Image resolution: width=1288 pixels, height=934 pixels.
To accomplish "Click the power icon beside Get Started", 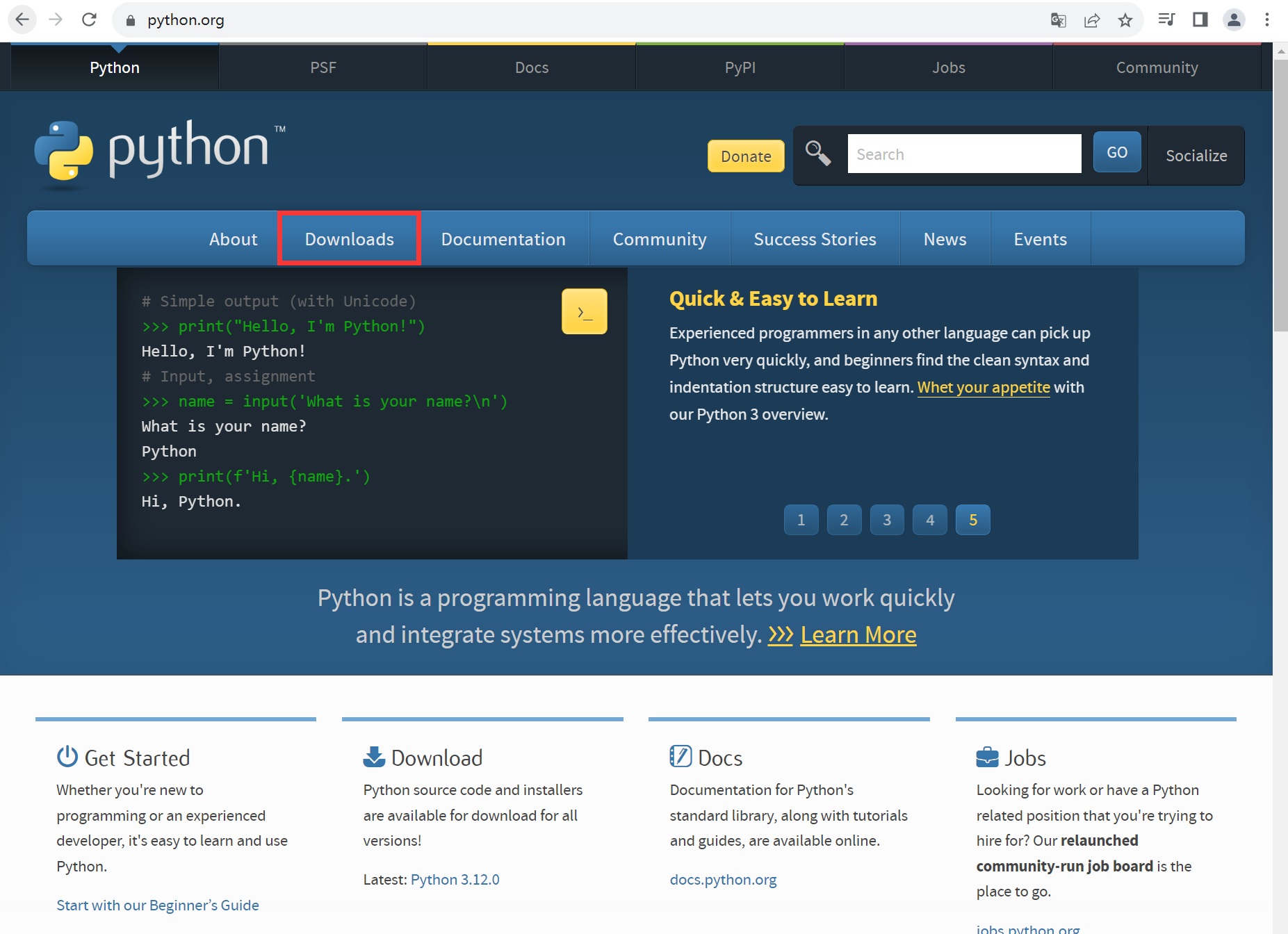I will point(67,756).
